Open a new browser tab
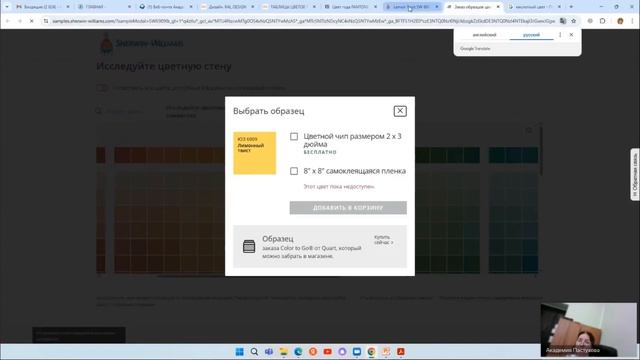The width and height of the screenshot is (640, 360). 571,7
